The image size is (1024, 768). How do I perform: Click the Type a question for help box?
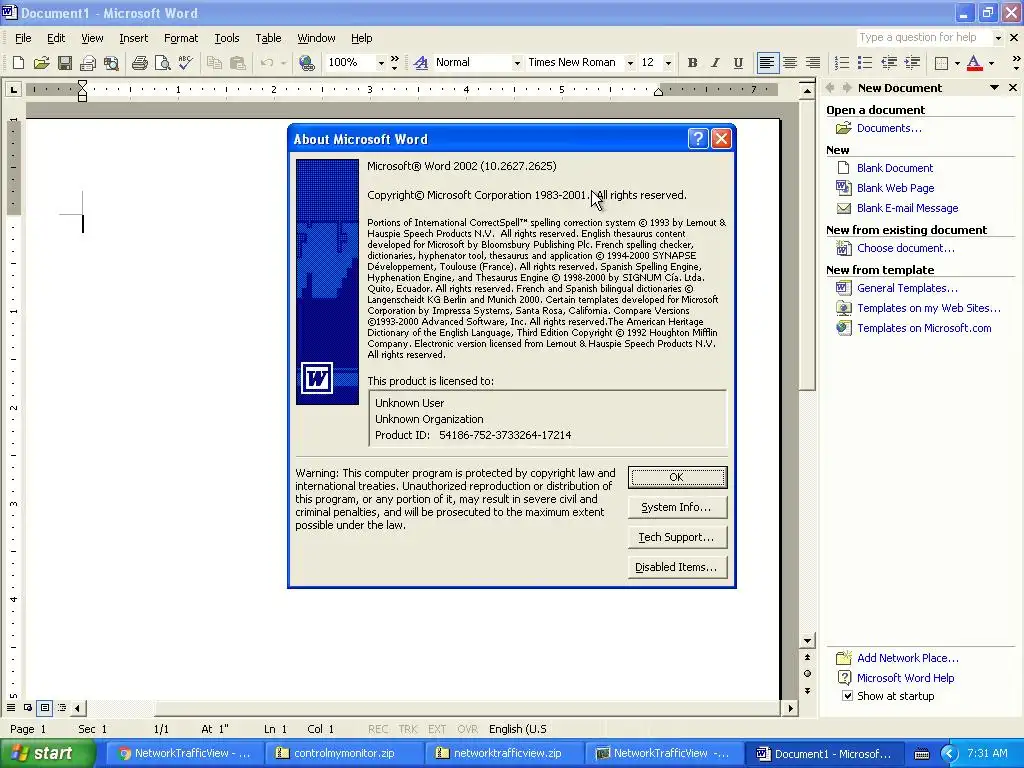(x=923, y=38)
